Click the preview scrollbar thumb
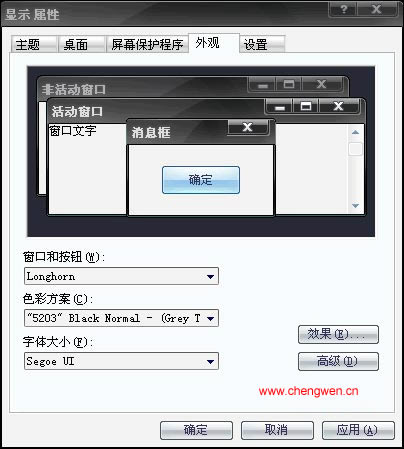The width and height of the screenshot is (404, 449). point(355,149)
